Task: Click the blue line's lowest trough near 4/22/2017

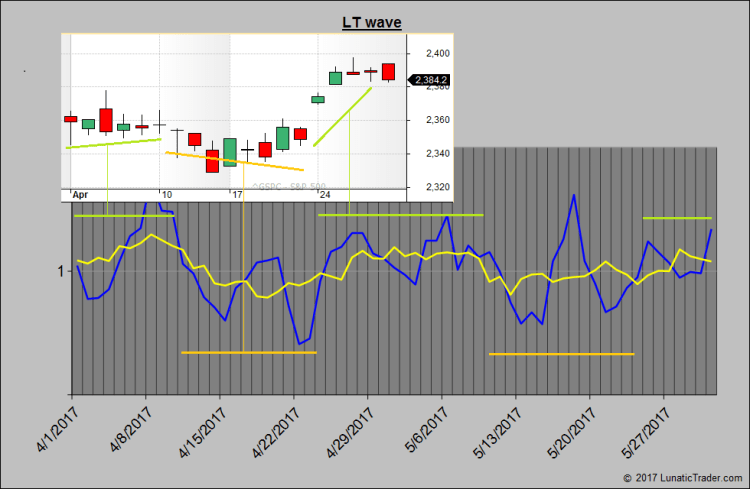Action: (x=299, y=344)
